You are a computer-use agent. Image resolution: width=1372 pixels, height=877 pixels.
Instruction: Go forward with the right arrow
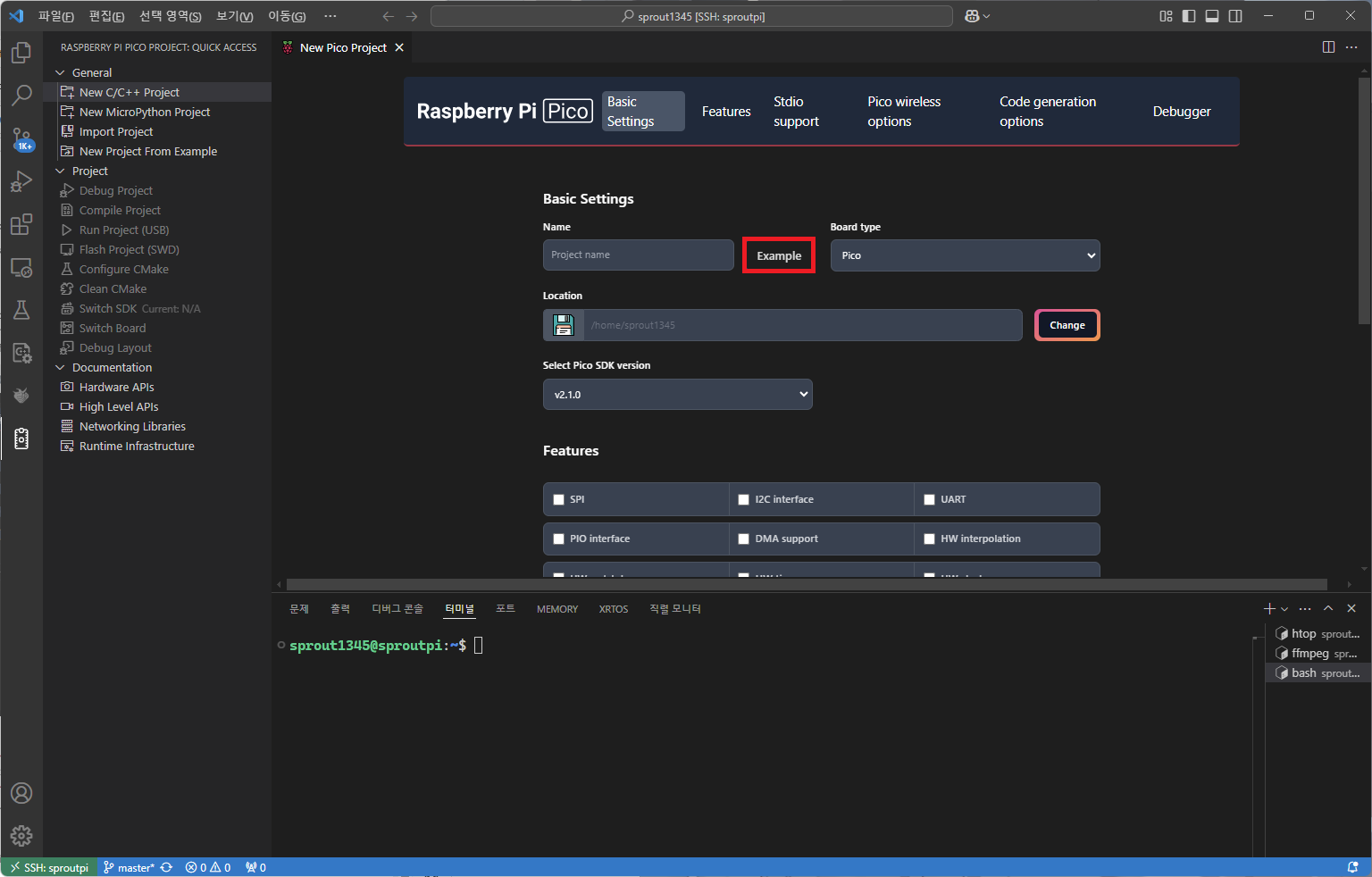(412, 16)
